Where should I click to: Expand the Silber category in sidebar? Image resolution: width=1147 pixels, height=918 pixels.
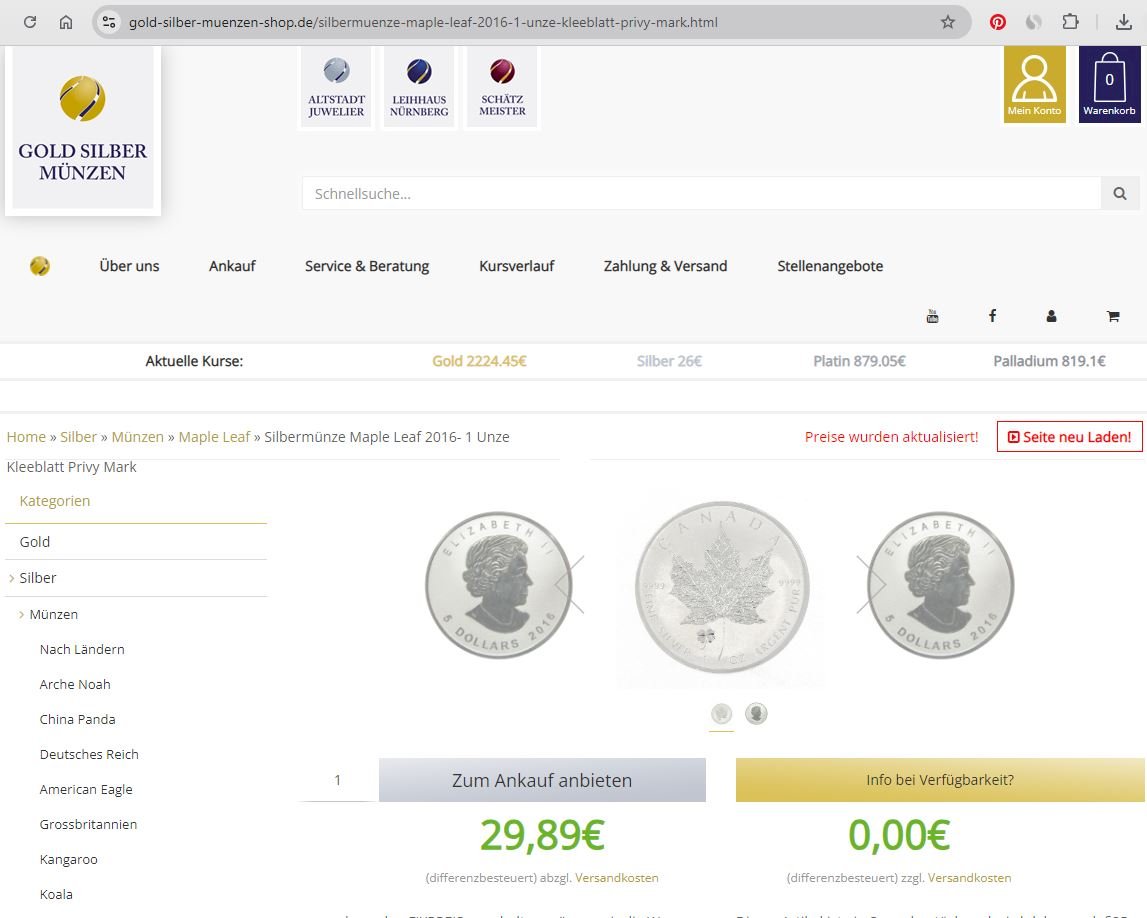tap(38, 578)
